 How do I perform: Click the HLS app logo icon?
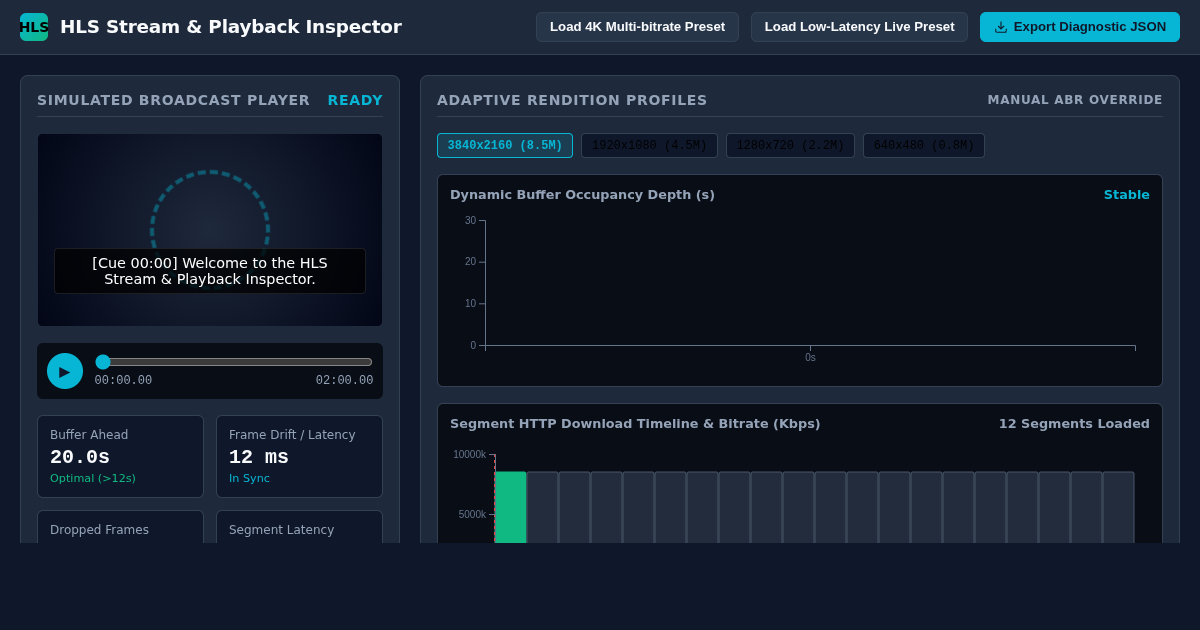(x=34, y=27)
